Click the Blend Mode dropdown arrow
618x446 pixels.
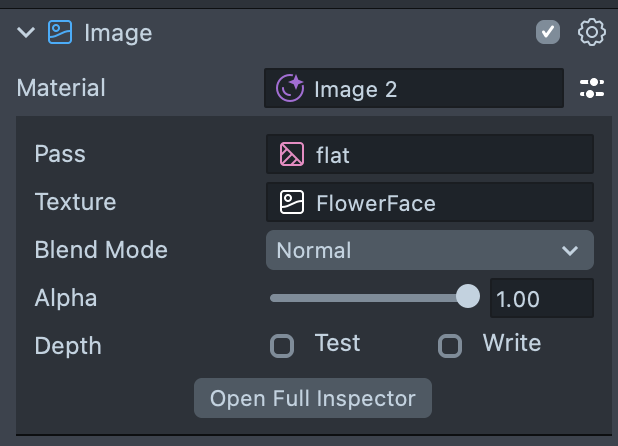570,250
